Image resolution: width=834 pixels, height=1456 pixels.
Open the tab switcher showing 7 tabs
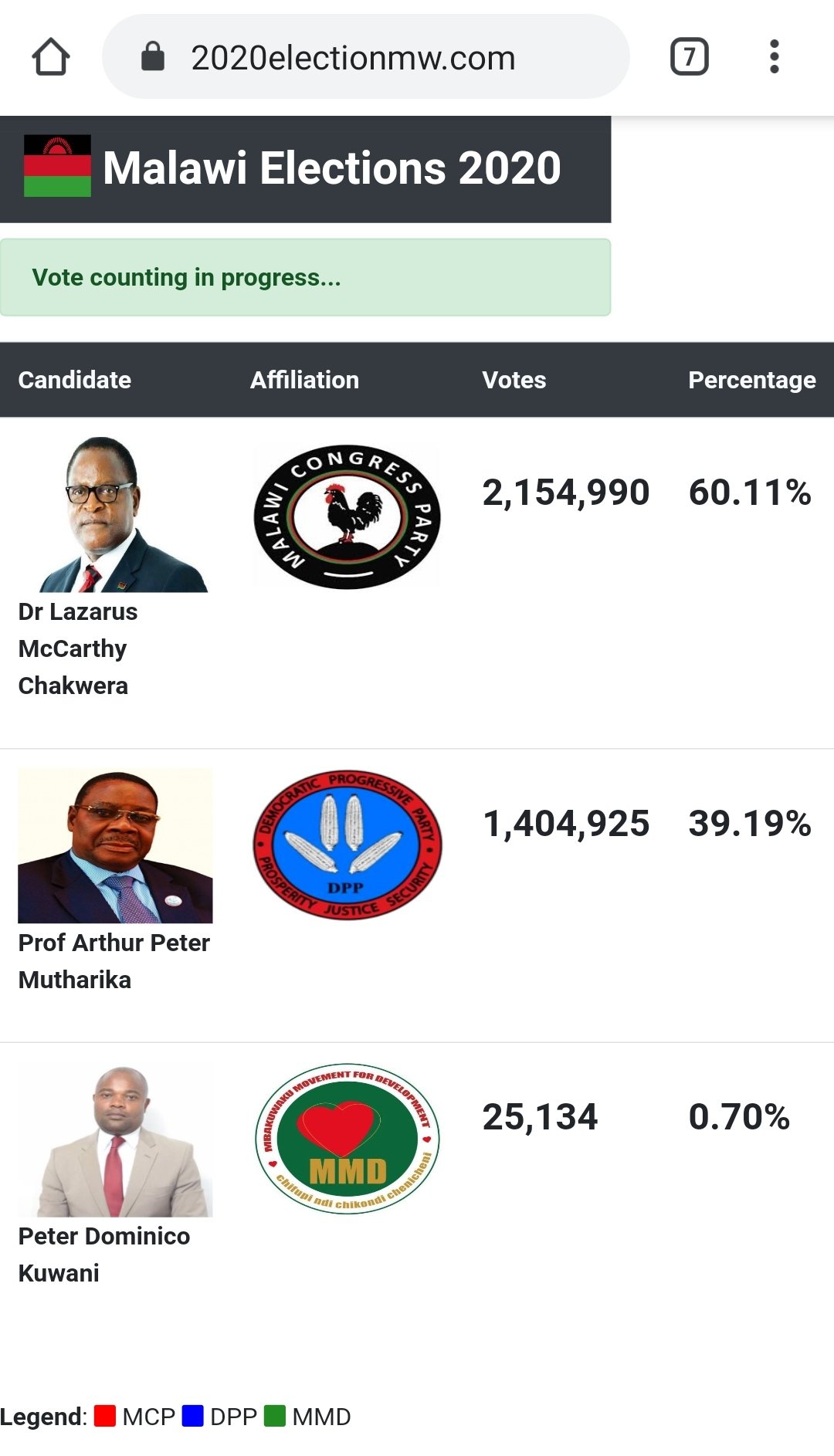689,56
